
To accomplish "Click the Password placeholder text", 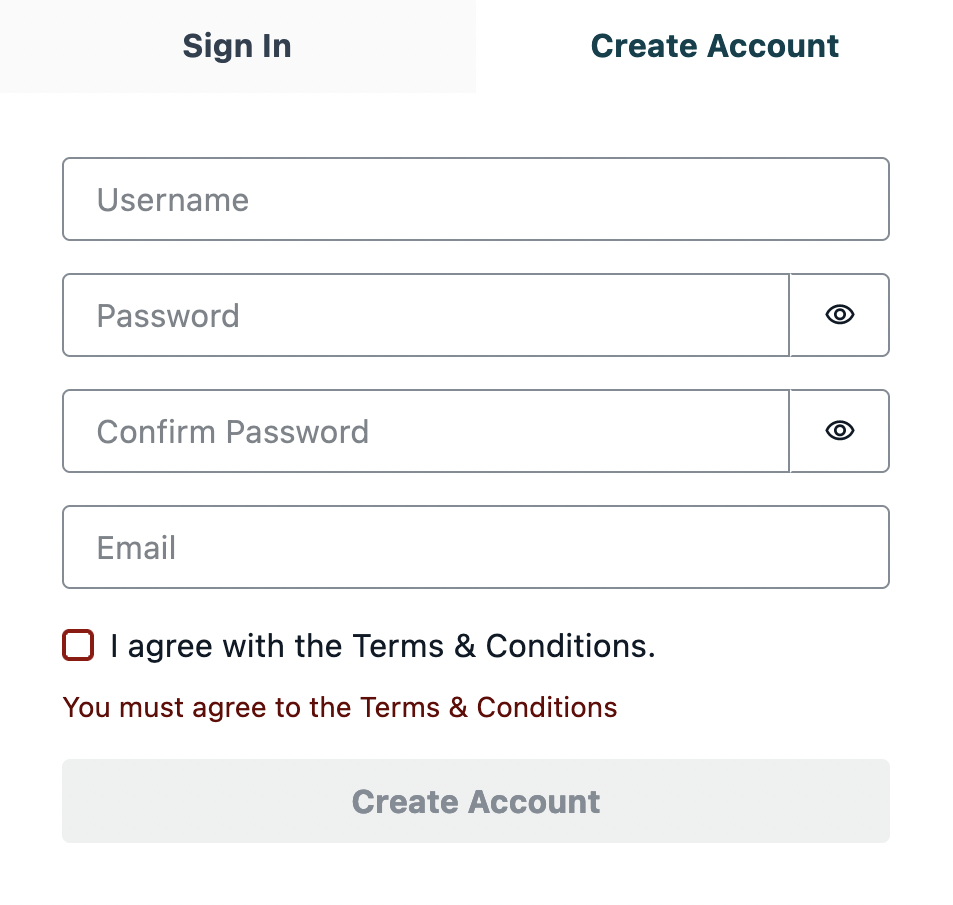I will [x=168, y=316].
